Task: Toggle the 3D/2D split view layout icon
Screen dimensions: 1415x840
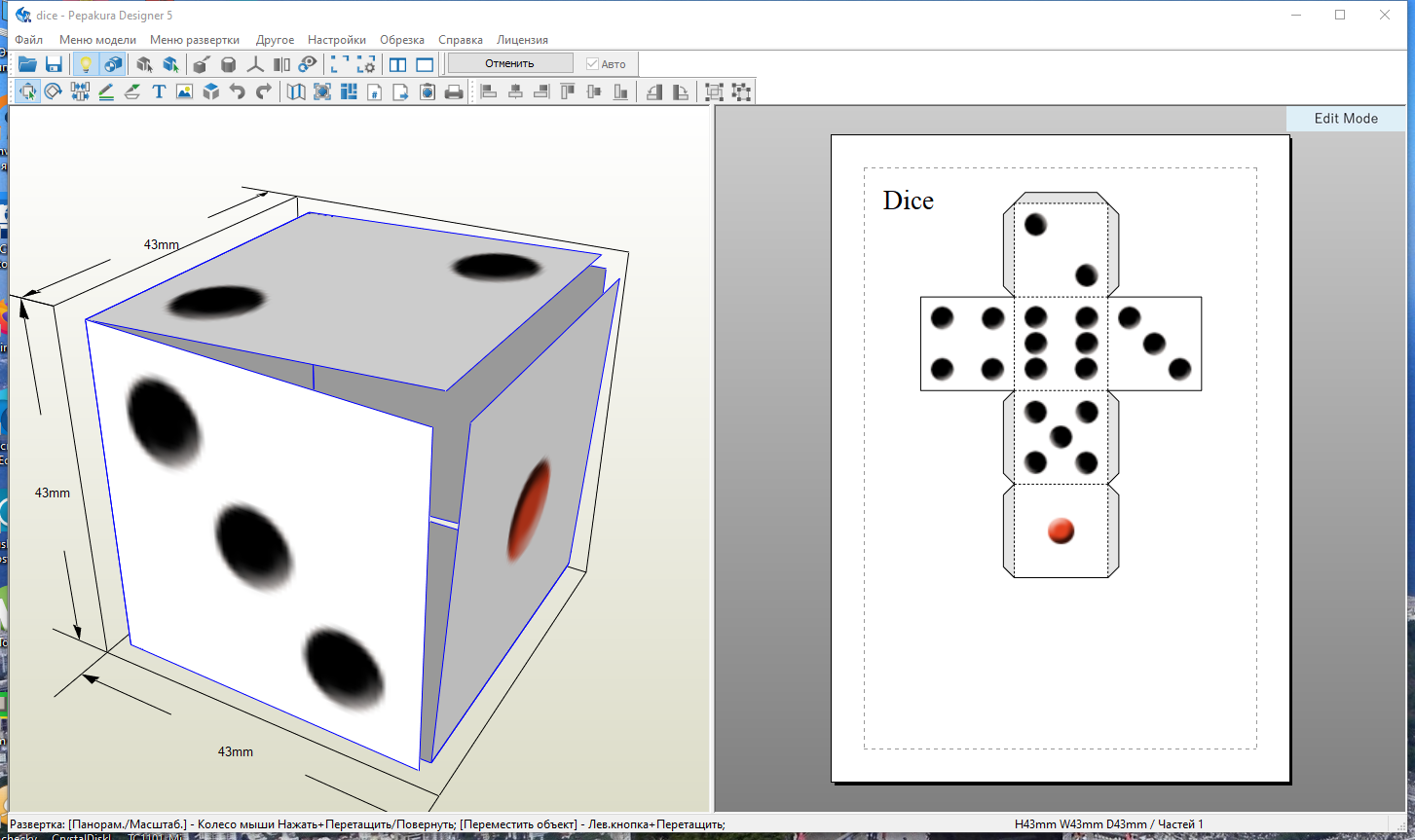Action: coord(398,64)
